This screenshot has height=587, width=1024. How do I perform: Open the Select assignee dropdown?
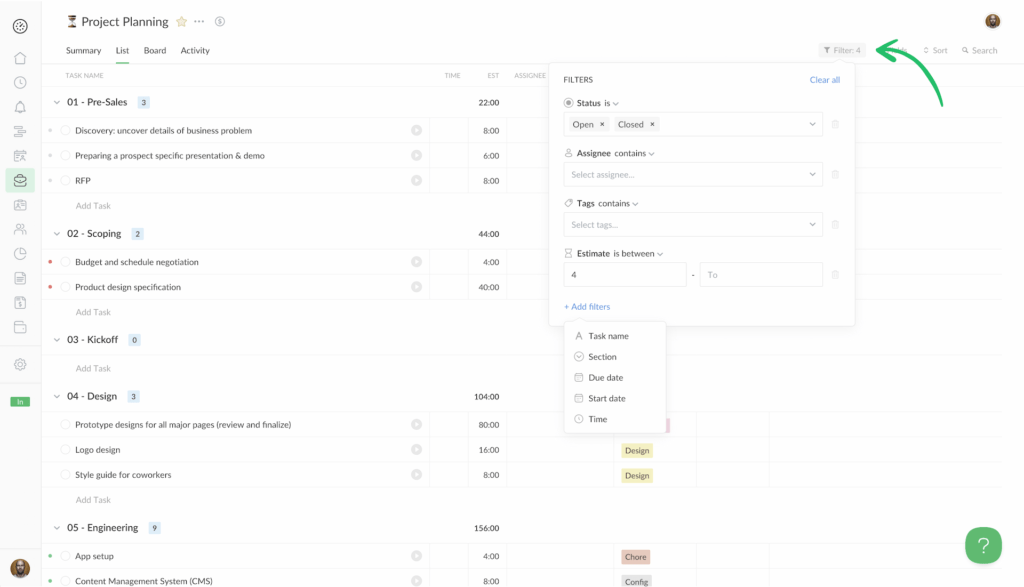[x=693, y=174]
